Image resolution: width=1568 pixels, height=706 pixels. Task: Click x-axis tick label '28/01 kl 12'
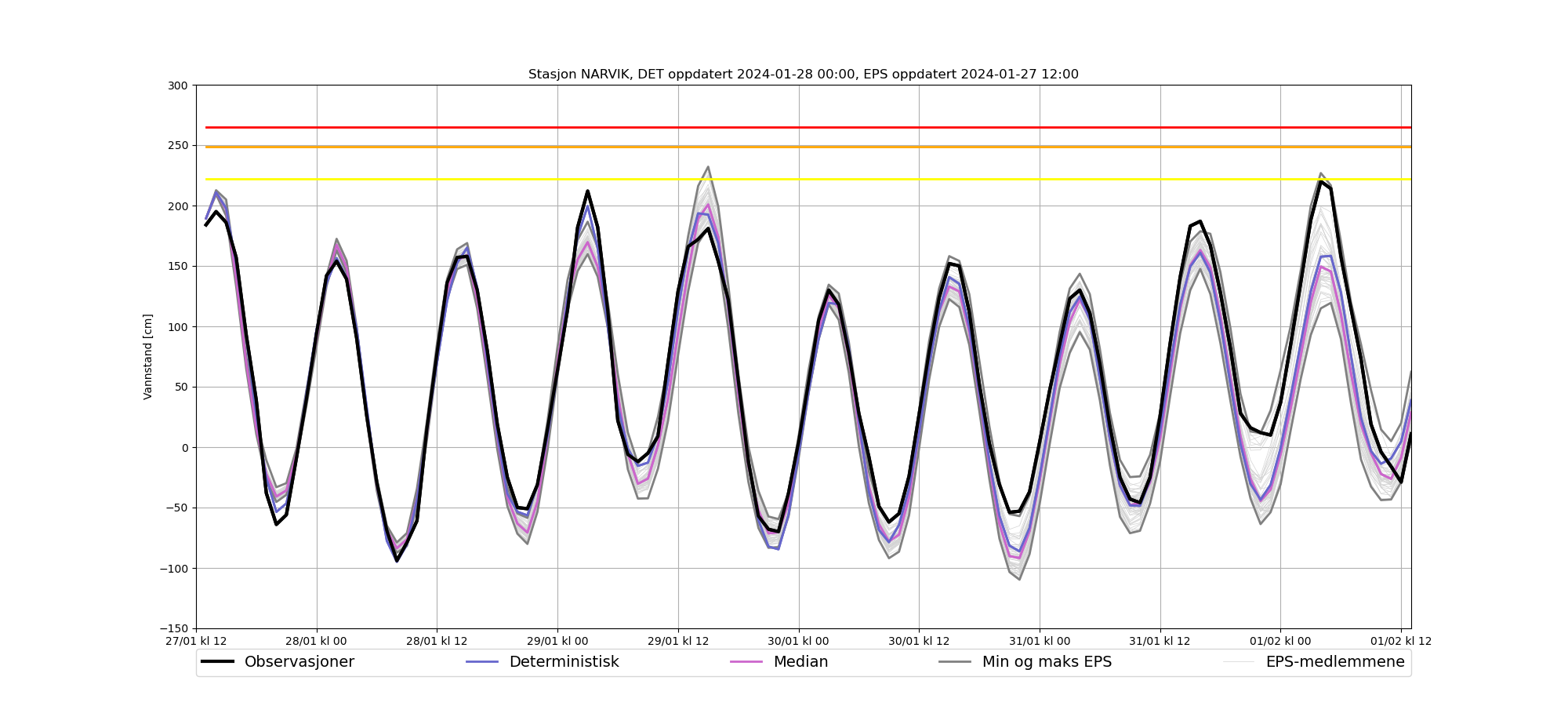(x=437, y=641)
